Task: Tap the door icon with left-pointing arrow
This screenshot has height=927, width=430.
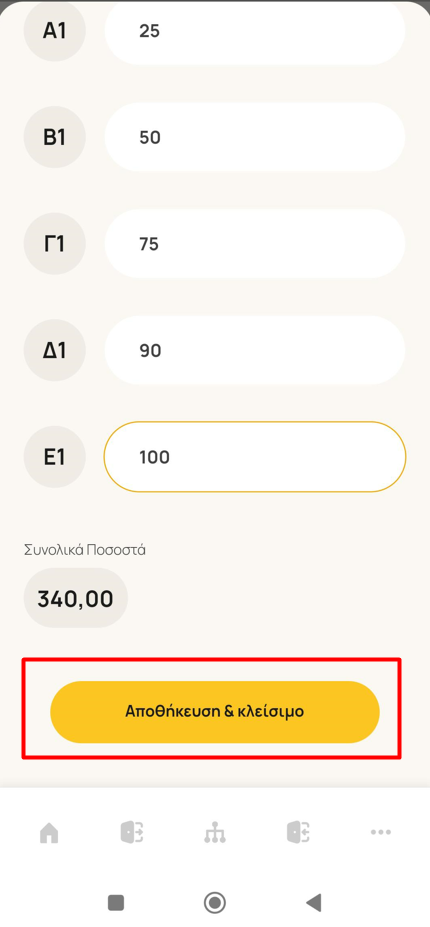Action: tap(299, 832)
